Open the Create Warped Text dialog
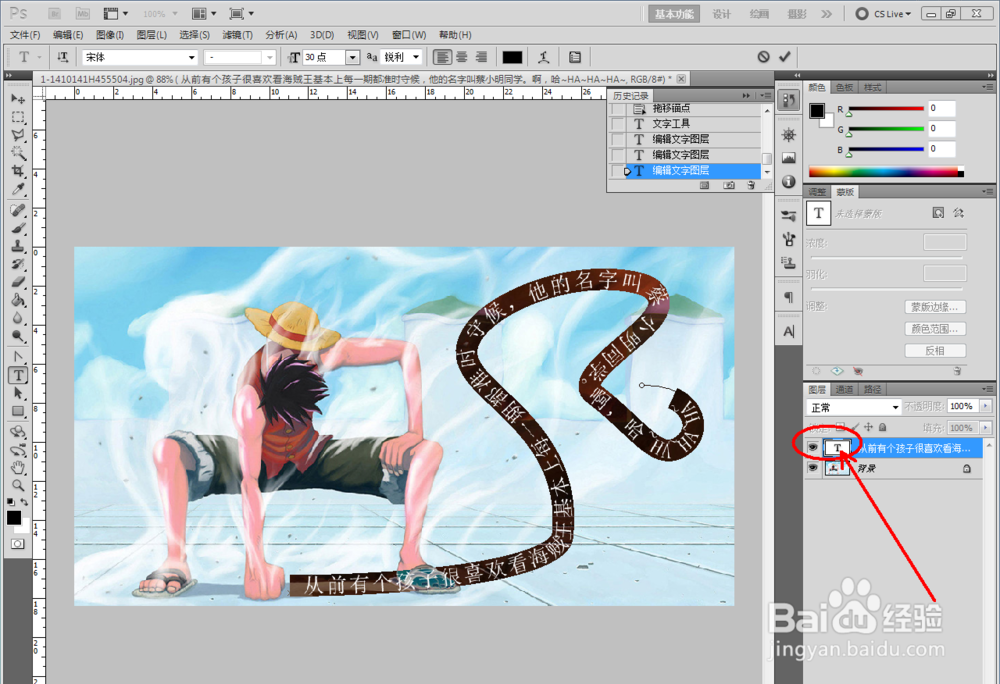 pos(543,57)
